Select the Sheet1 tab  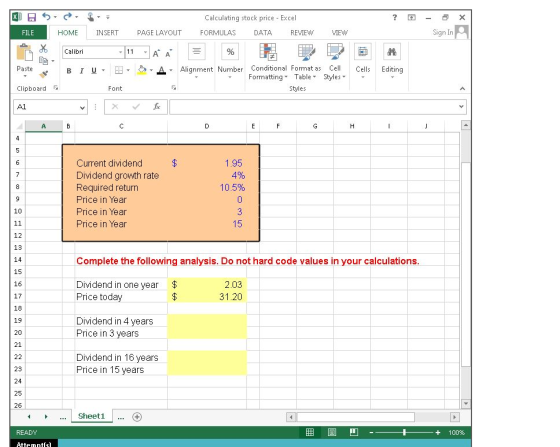[92, 416]
